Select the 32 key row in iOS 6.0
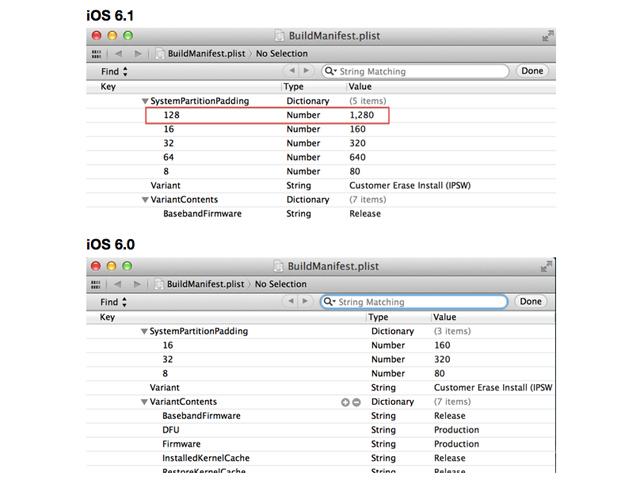Screen dimensions: 640x480 (x=321, y=360)
